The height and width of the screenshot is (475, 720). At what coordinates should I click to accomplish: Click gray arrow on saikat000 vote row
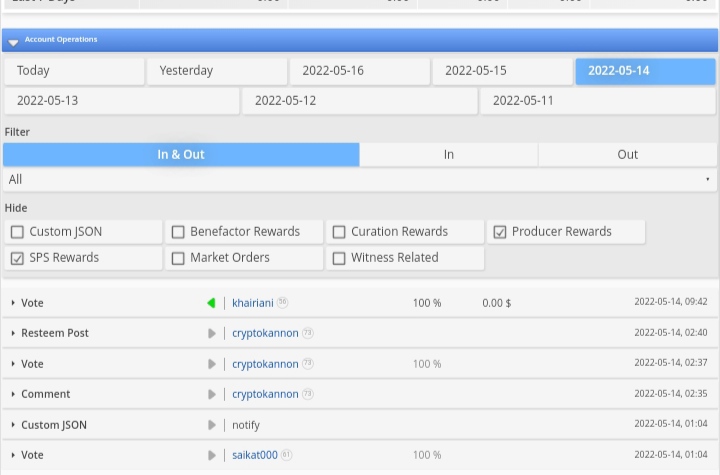212,456
